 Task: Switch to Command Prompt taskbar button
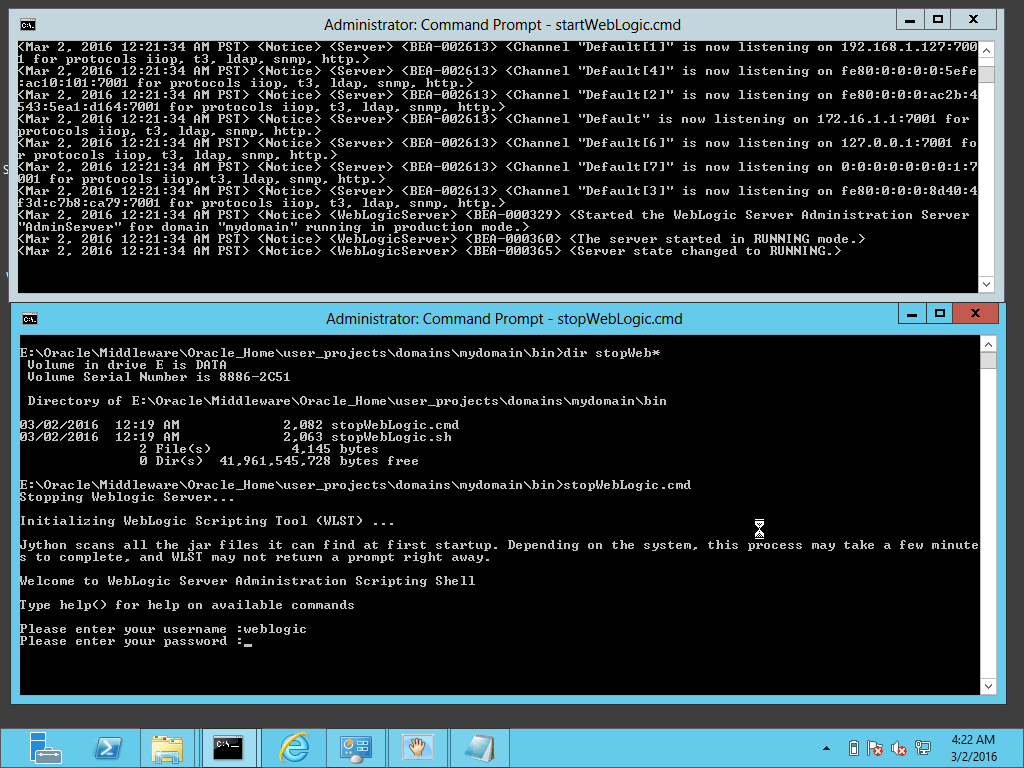[230, 747]
